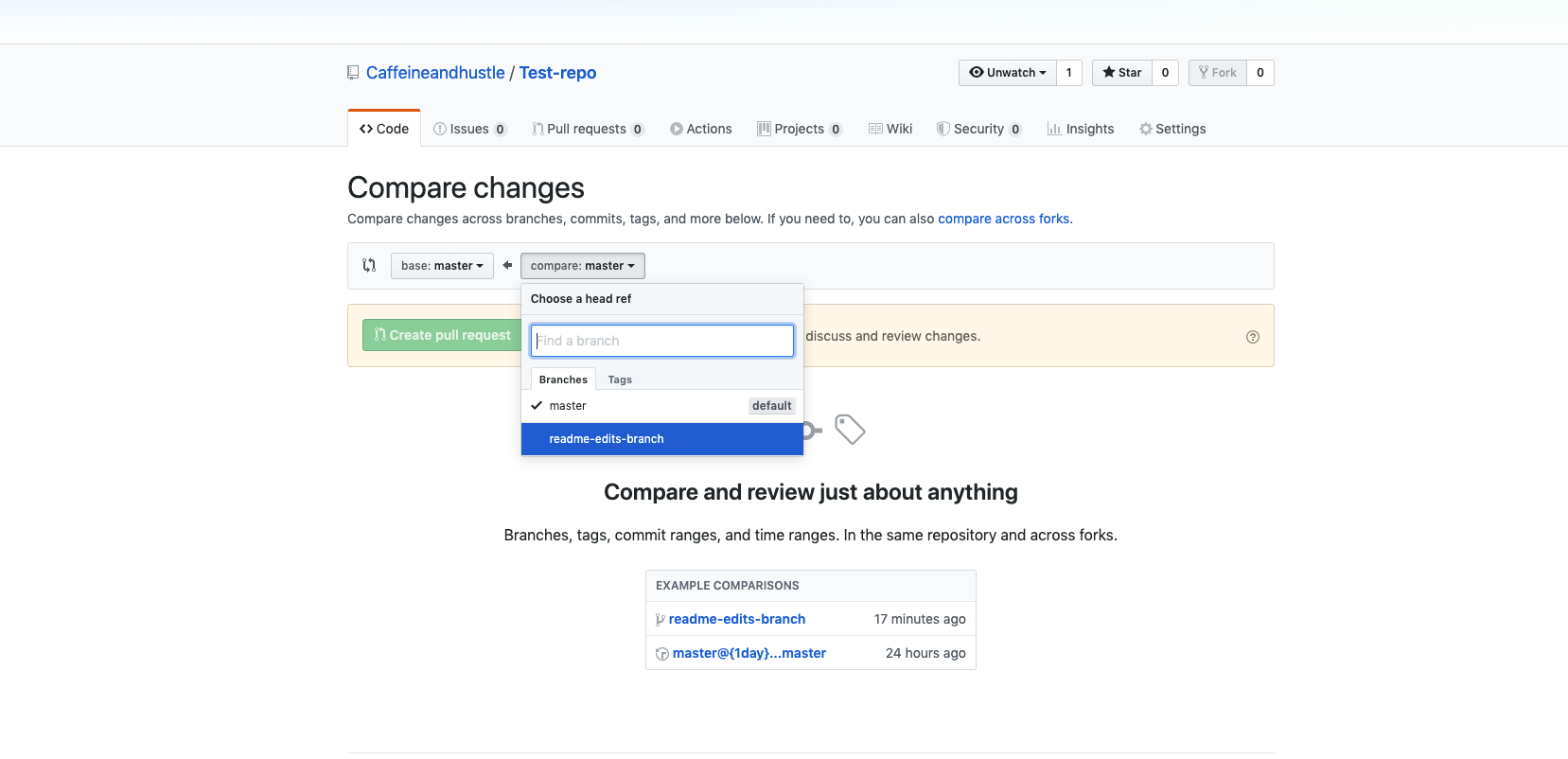
Task: View the Insights tab
Action: point(1081,129)
